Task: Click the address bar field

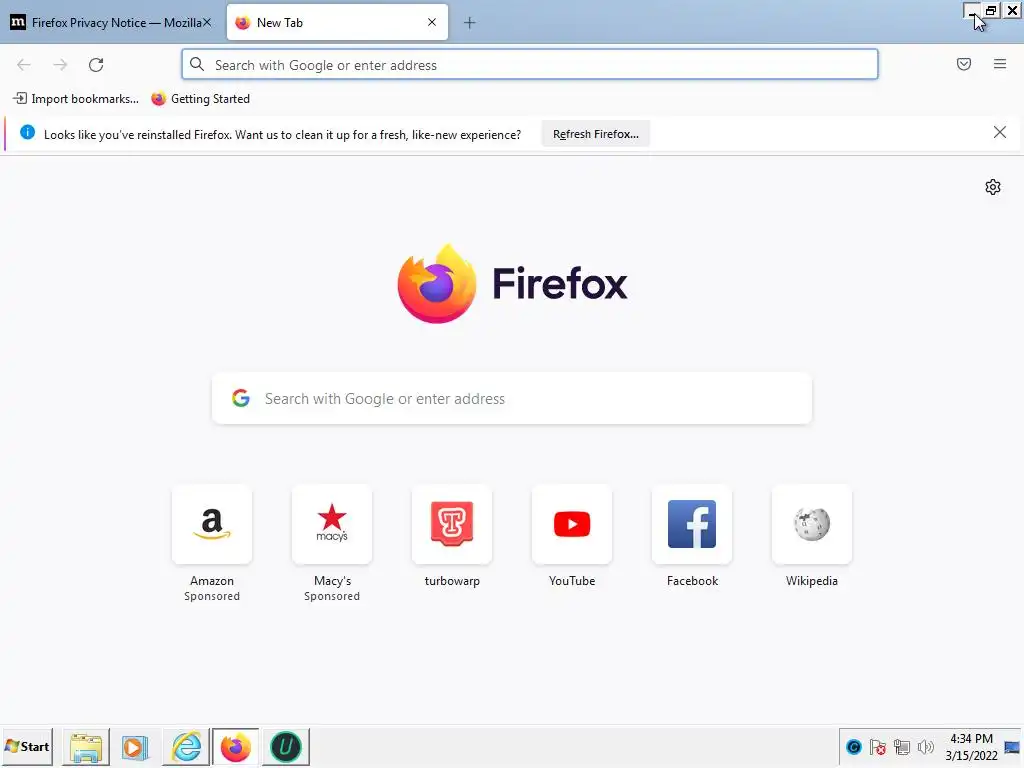Action: click(x=530, y=65)
